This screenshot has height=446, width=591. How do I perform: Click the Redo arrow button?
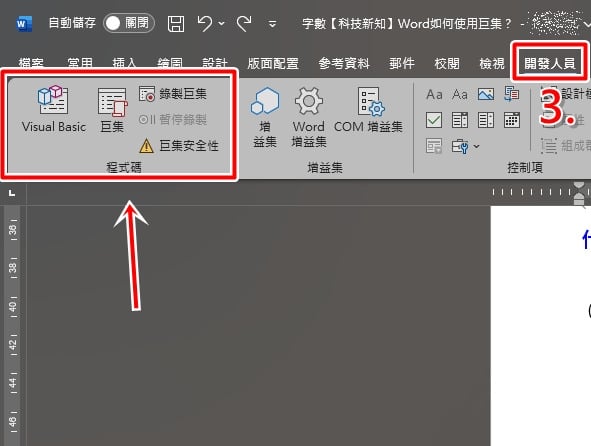[244, 24]
